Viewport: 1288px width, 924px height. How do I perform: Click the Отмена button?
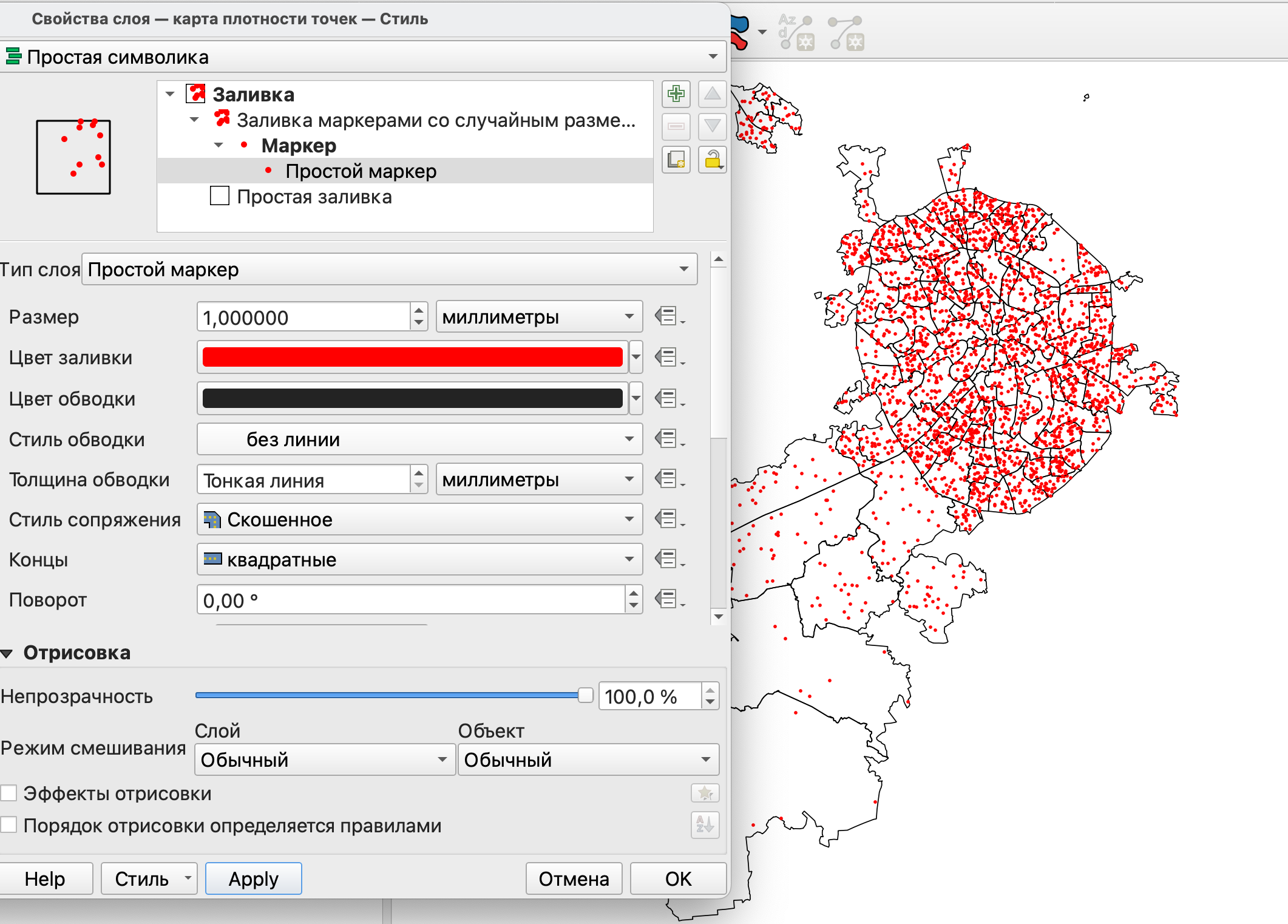[x=574, y=878]
